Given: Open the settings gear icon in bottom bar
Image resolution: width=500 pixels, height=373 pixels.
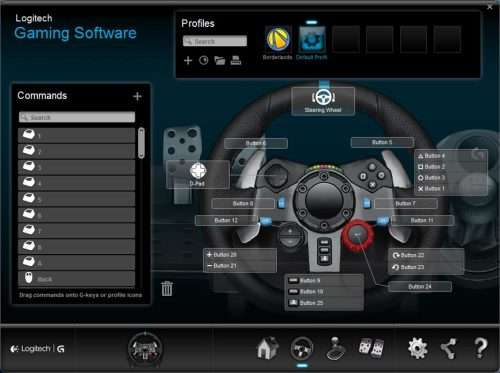Looking at the screenshot, I should pyautogui.click(x=418, y=348).
